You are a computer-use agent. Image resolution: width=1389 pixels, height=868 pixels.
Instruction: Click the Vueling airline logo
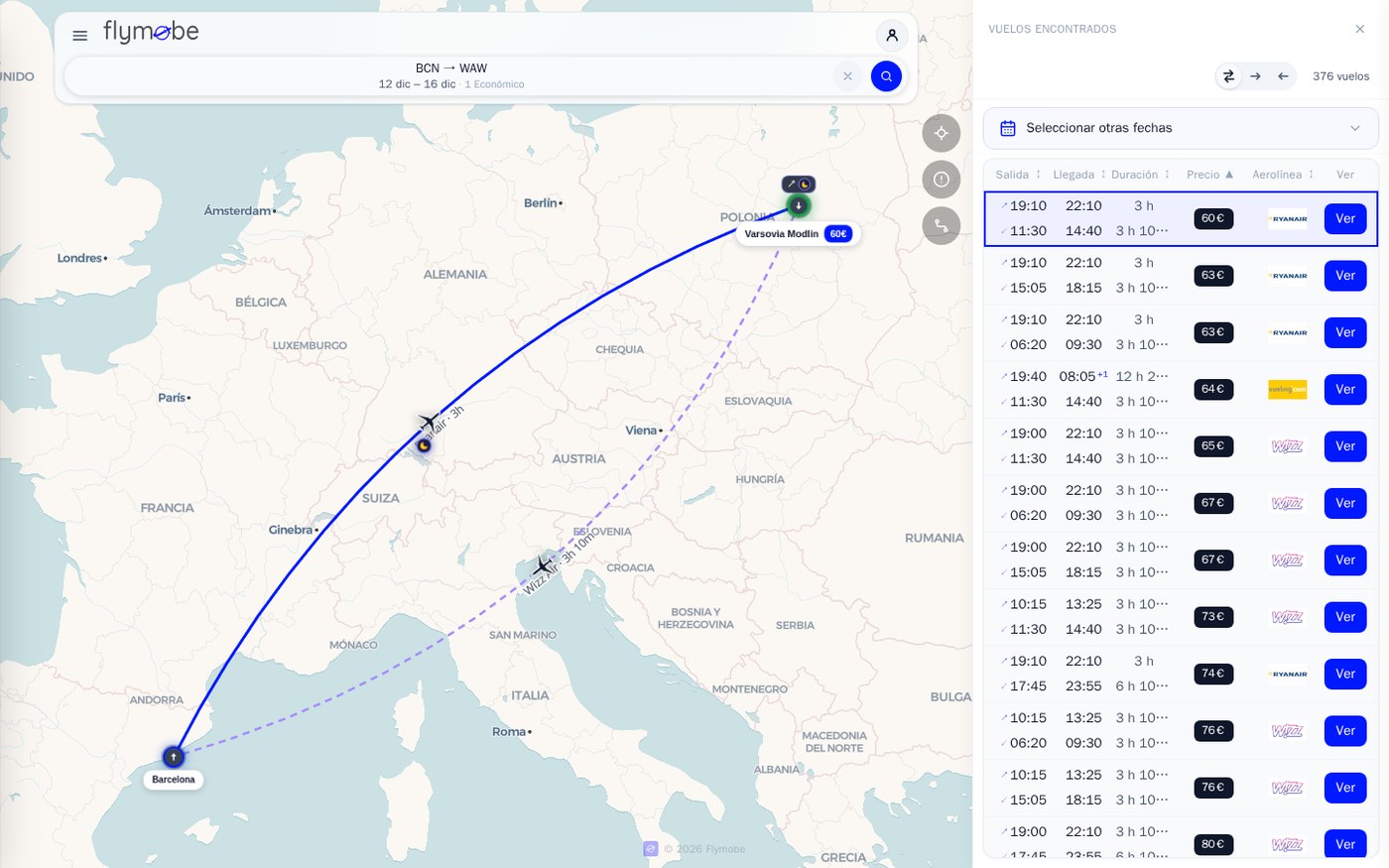point(1287,390)
